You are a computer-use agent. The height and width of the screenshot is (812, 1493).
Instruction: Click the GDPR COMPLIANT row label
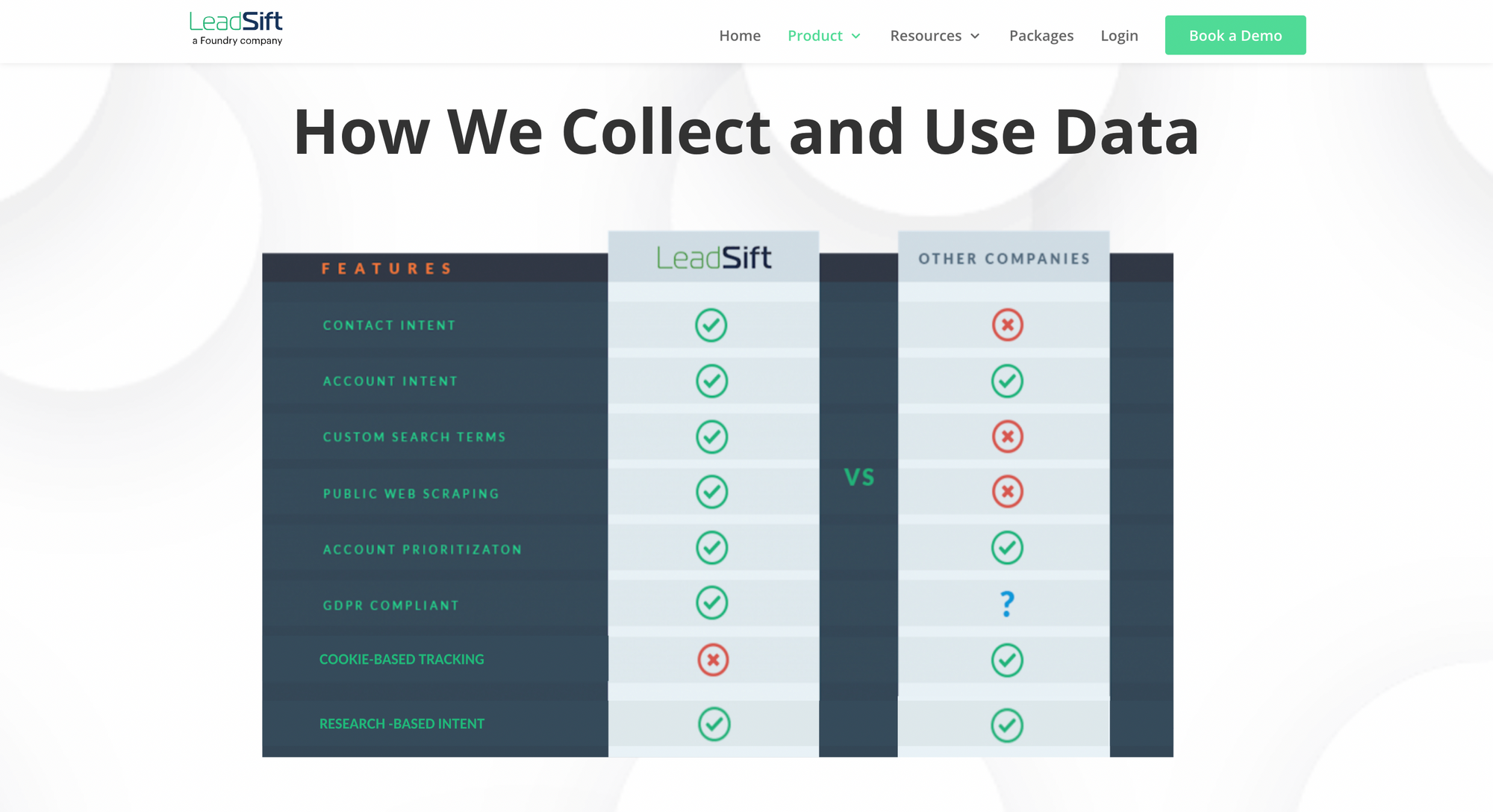[391, 605]
